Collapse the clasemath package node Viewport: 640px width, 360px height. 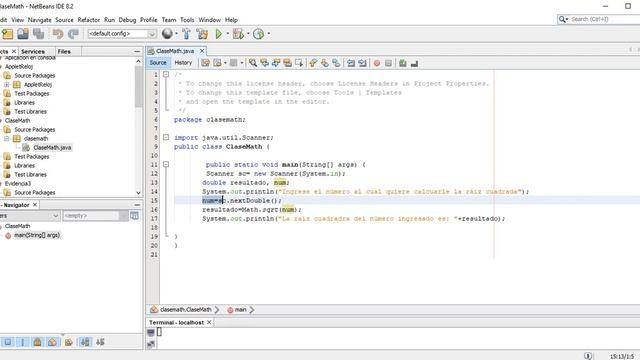pos(7,138)
